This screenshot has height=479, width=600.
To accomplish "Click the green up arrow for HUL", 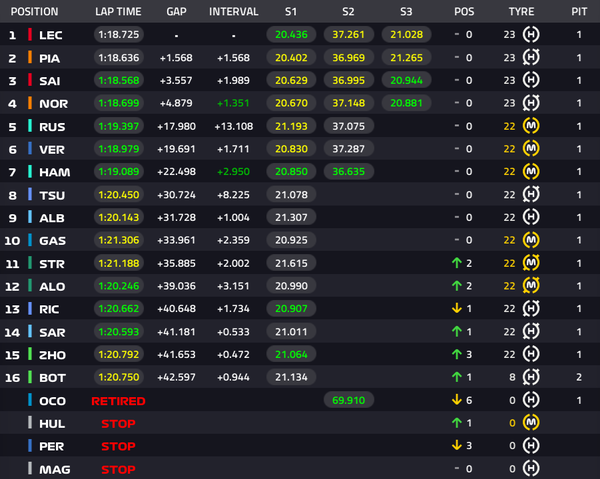I will (x=457, y=422).
